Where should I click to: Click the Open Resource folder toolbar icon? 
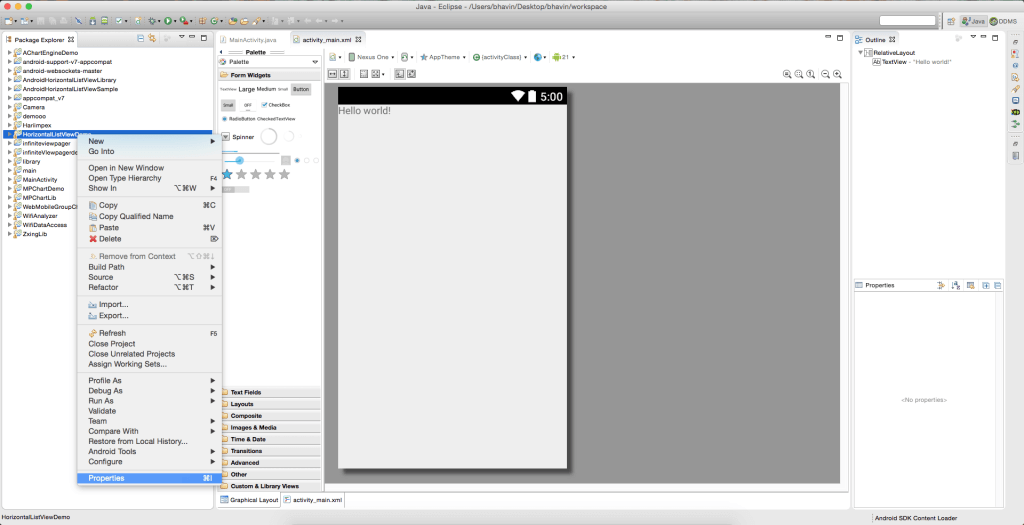click(244, 21)
